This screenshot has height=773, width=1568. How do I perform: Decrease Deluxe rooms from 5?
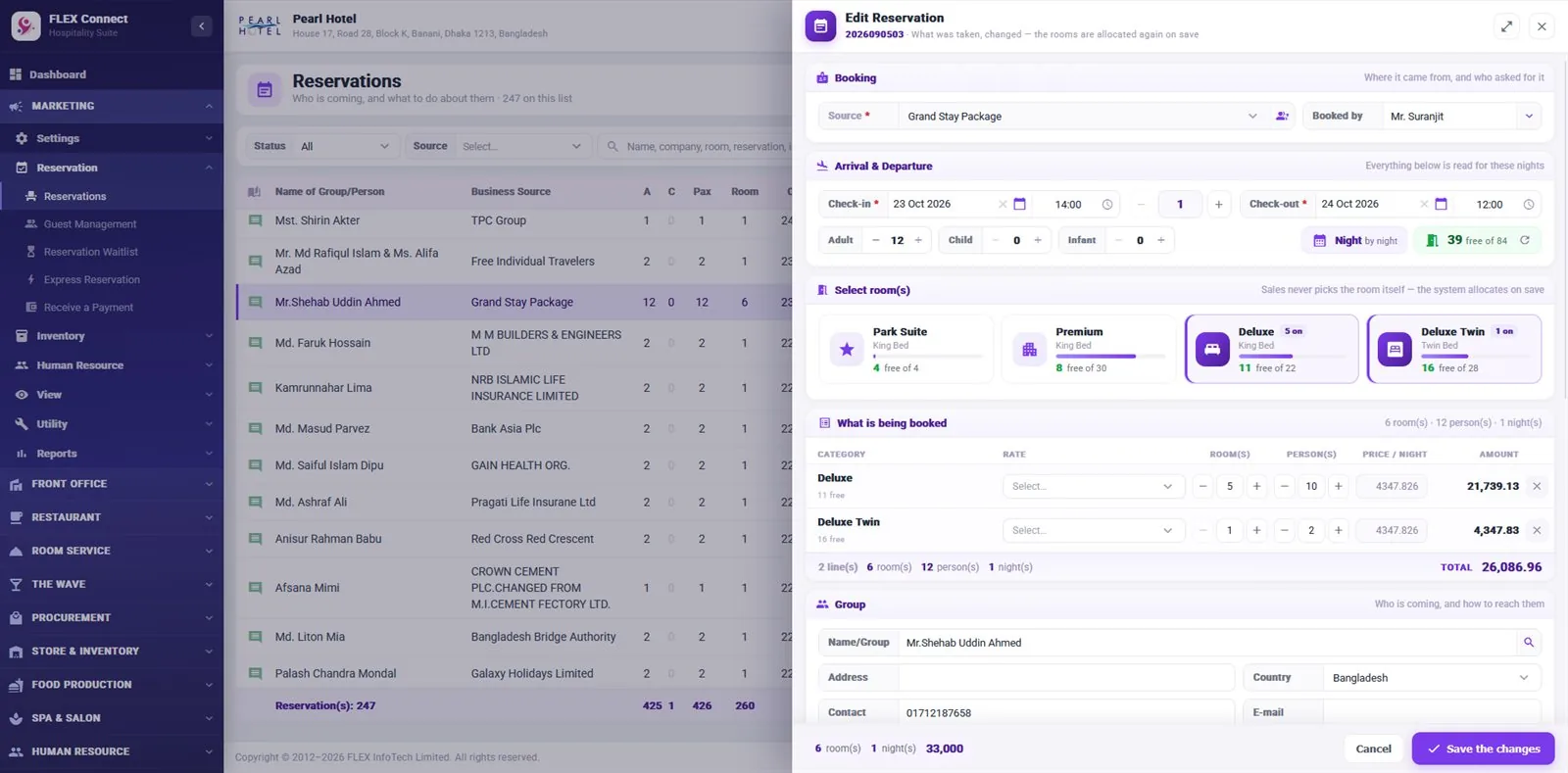pos(1202,486)
